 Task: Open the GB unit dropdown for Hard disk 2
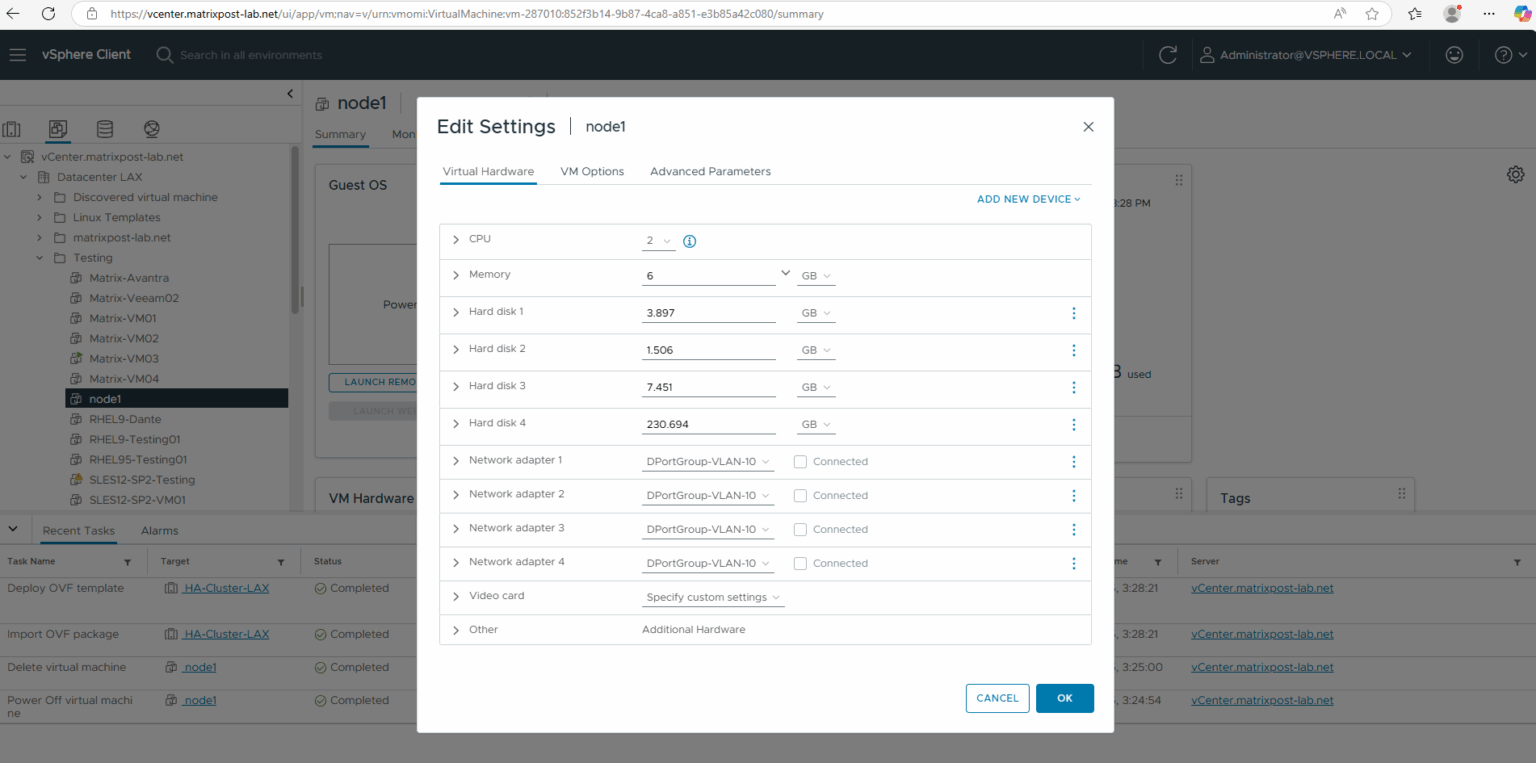click(815, 349)
